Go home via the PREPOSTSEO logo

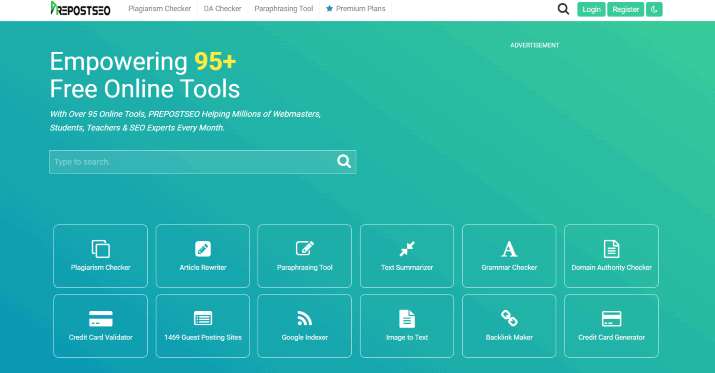80,9
